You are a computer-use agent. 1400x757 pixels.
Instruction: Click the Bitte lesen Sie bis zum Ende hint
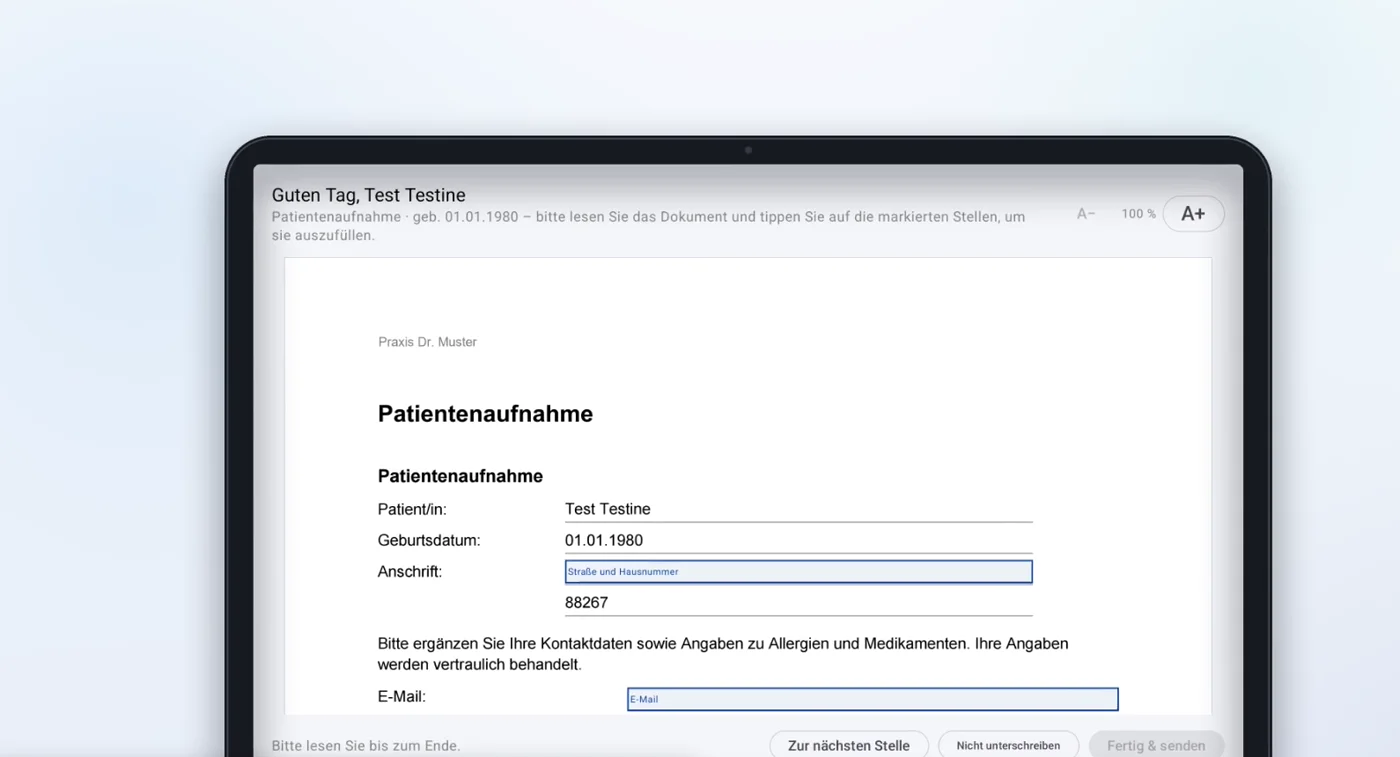(366, 746)
